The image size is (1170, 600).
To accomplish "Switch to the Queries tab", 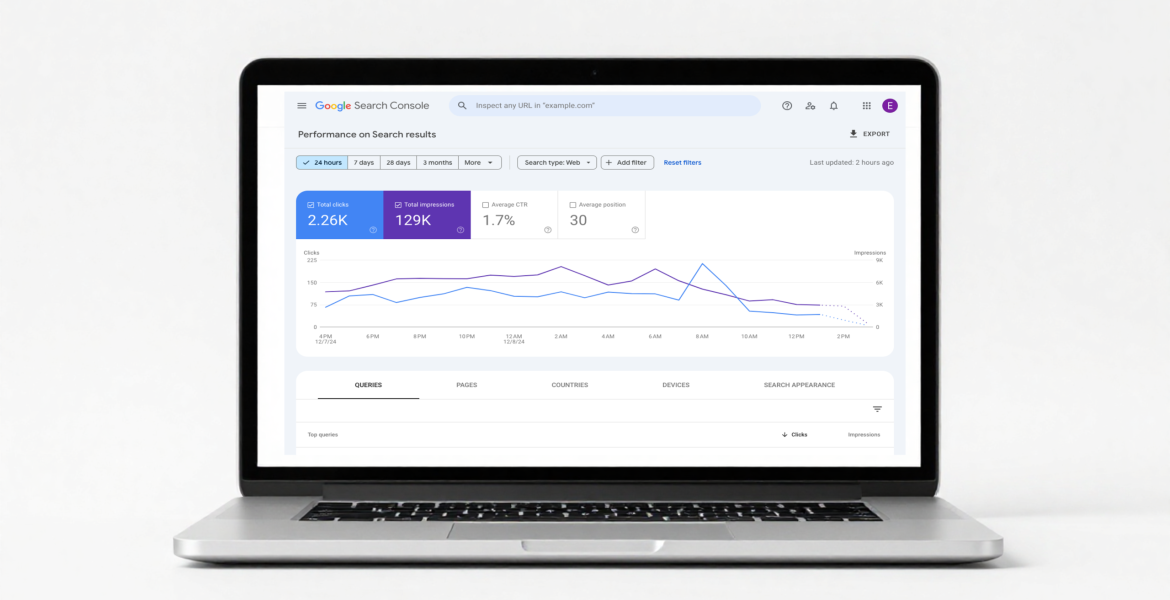I will [369, 385].
